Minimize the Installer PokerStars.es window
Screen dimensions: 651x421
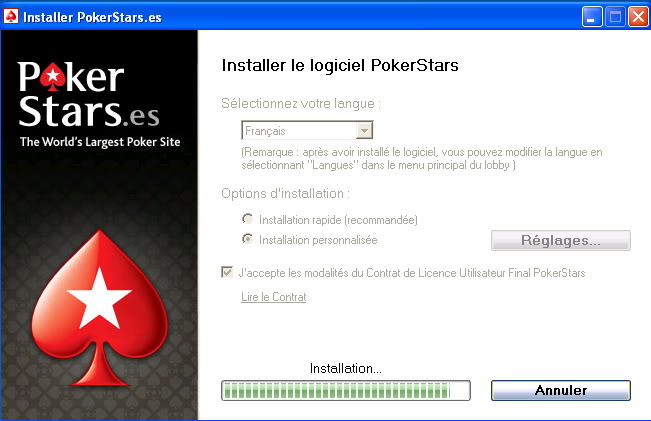[592, 17]
